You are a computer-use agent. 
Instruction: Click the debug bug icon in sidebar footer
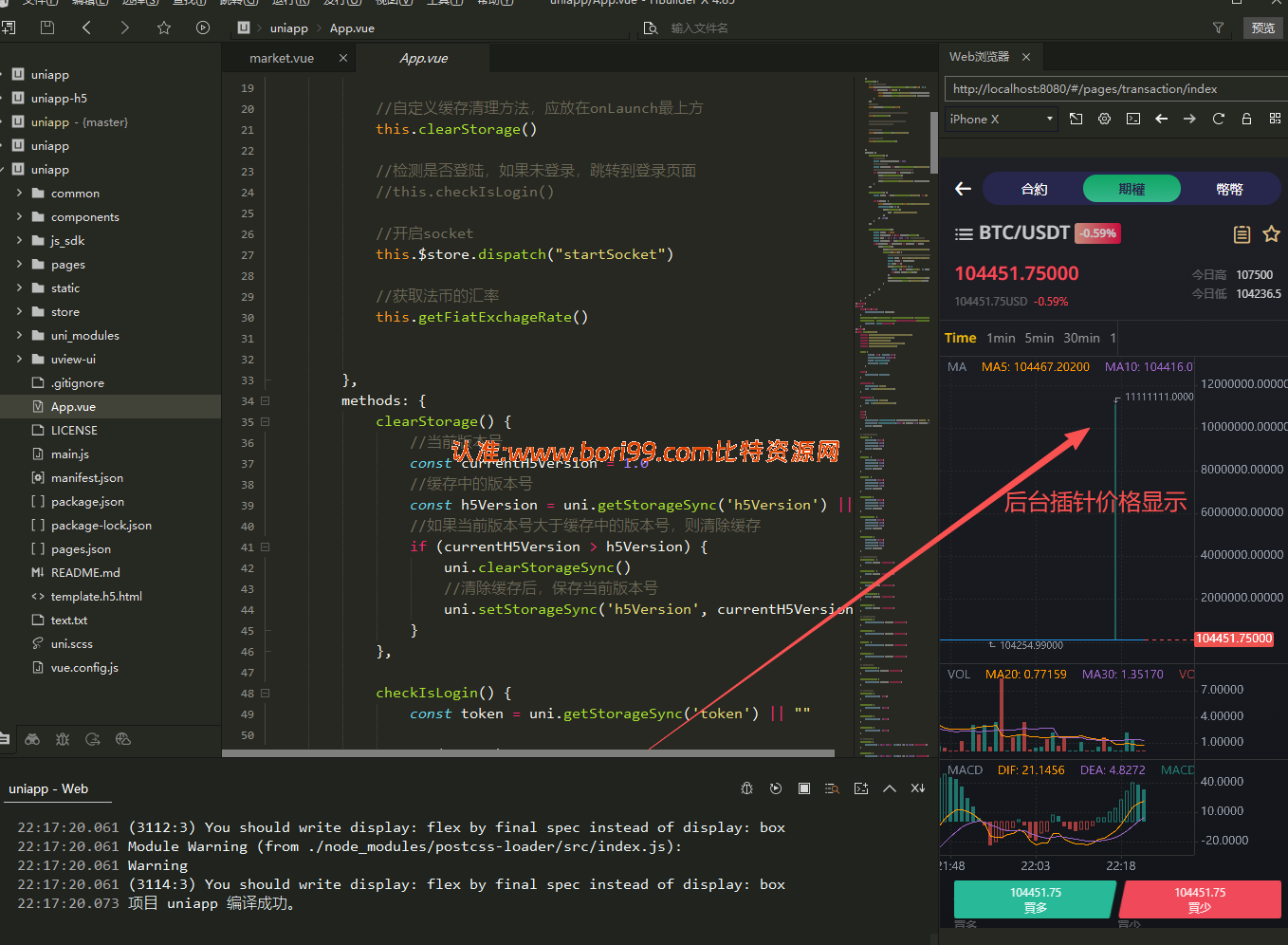(63, 739)
